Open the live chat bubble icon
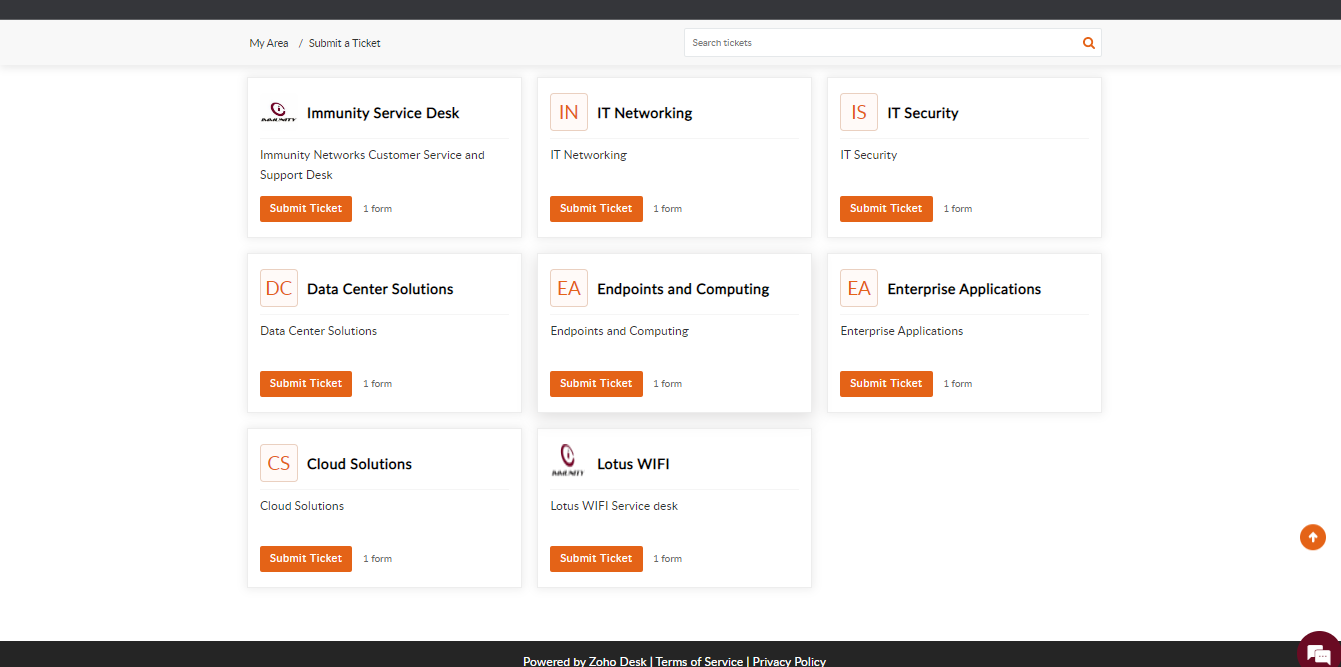The height and width of the screenshot is (667, 1341). (x=1317, y=652)
